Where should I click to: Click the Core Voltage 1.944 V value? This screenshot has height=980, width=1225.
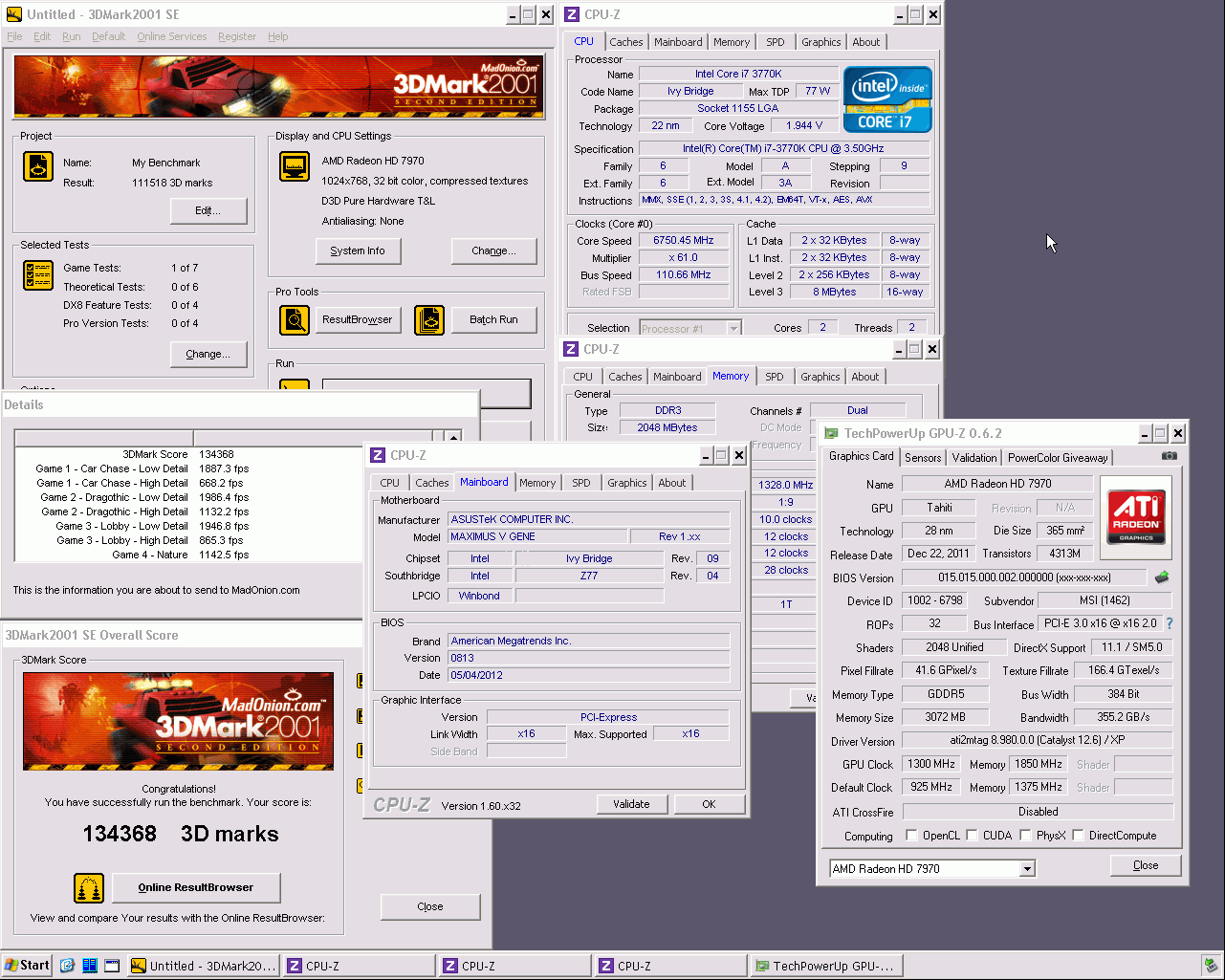[804, 125]
